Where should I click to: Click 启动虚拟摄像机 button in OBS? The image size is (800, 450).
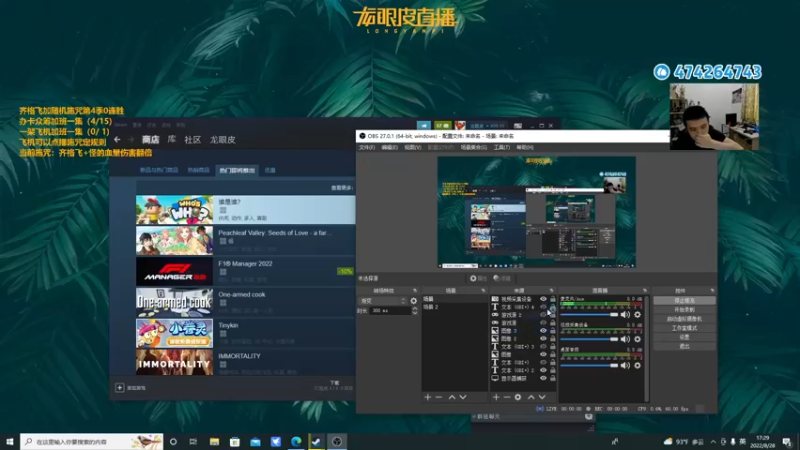pos(684,319)
